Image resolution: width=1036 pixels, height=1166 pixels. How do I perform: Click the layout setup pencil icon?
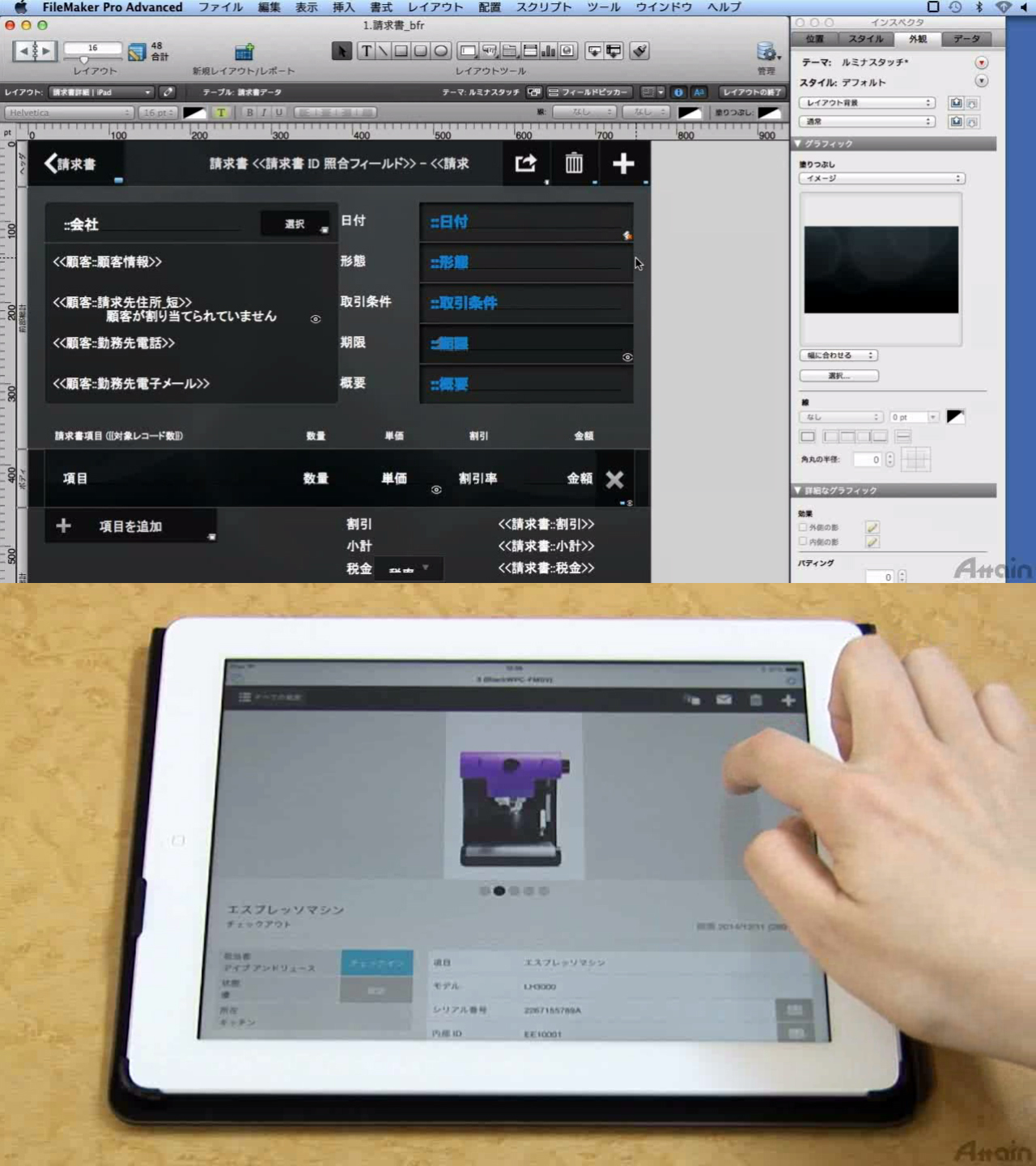[168, 92]
